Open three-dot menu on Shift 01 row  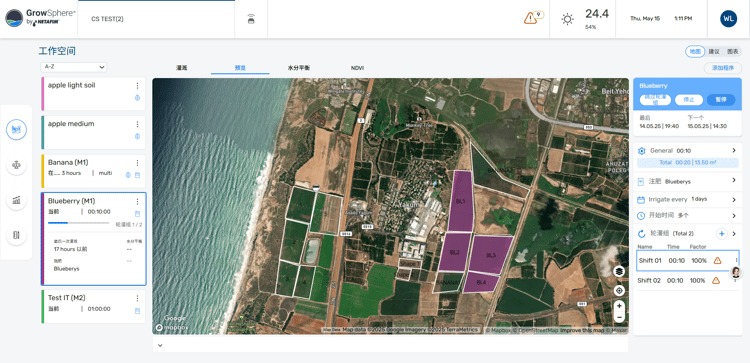pos(736,261)
